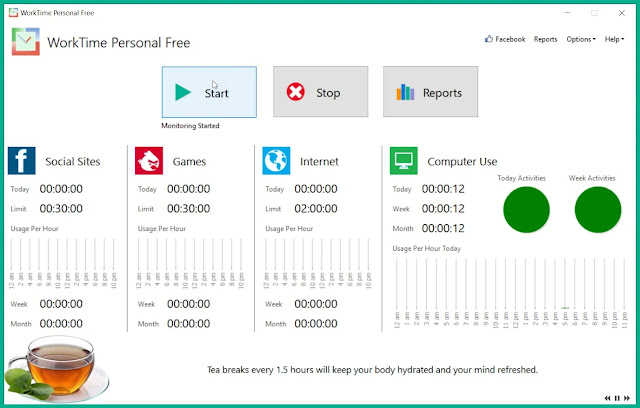Go to the previous tip
The width and height of the screenshot is (640, 408).
coord(607,398)
